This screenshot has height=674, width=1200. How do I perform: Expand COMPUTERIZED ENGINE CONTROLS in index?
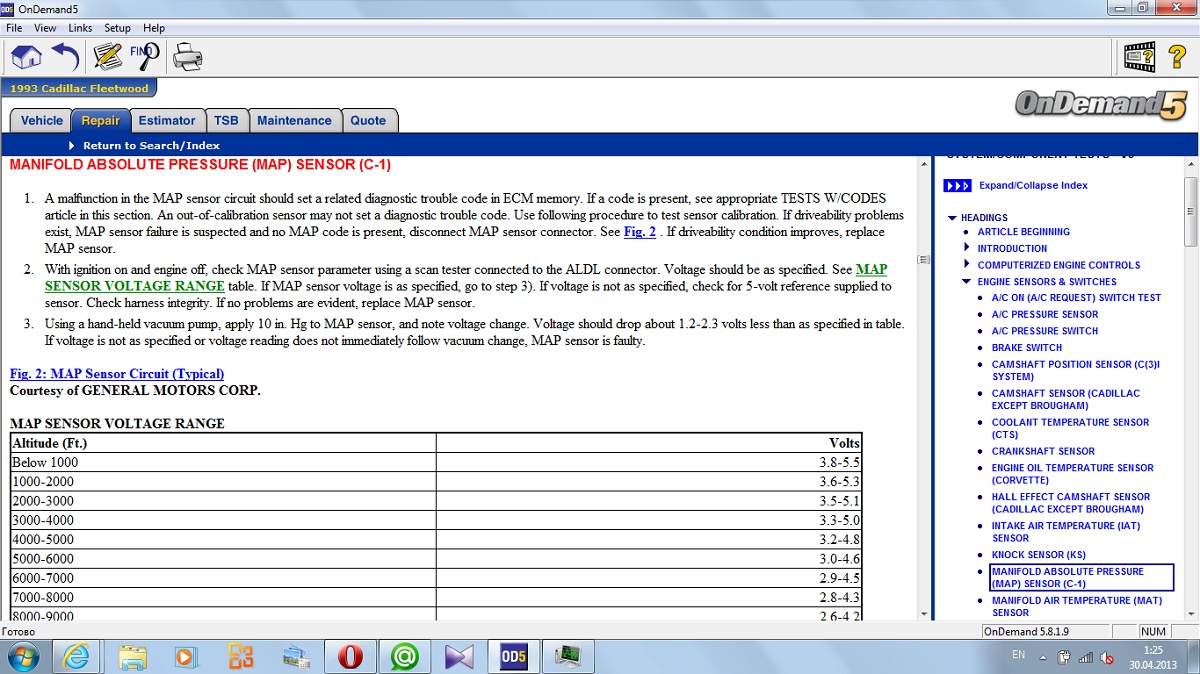pyautogui.click(x=967, y=265)
